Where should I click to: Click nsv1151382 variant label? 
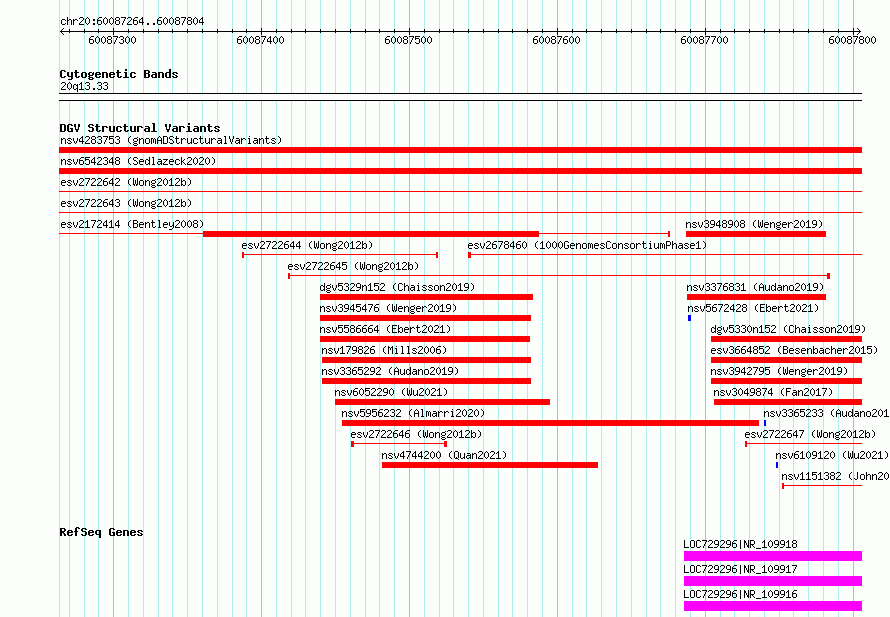click(836, 476)
